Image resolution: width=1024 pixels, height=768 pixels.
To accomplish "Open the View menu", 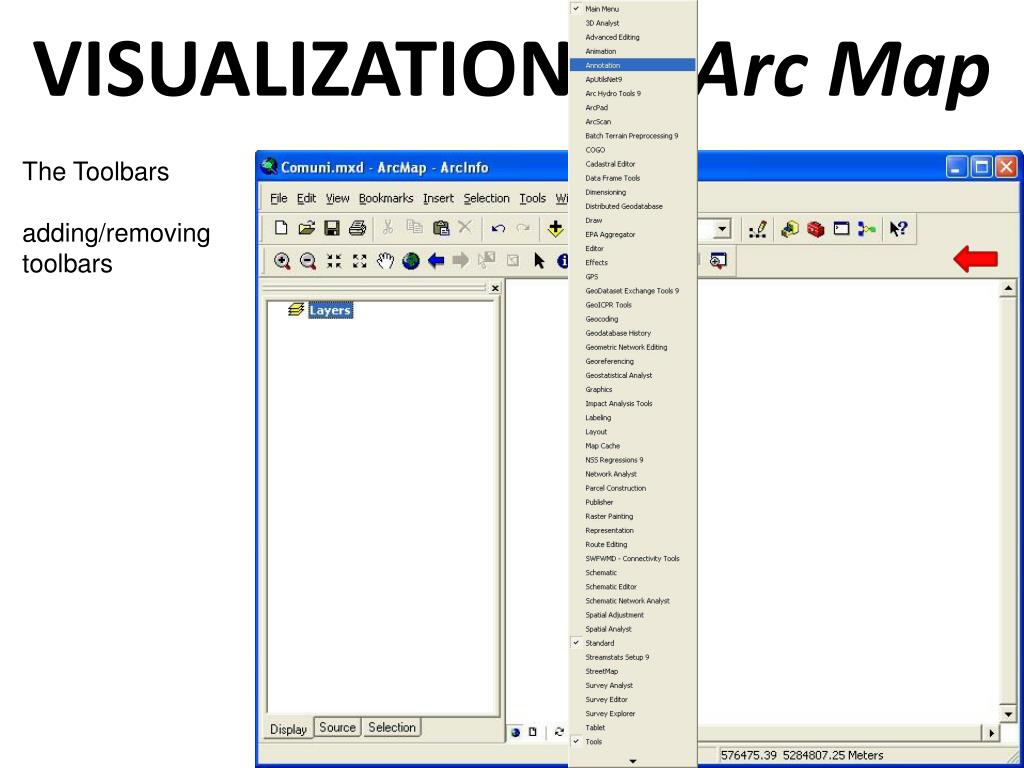I will point(338,199).
